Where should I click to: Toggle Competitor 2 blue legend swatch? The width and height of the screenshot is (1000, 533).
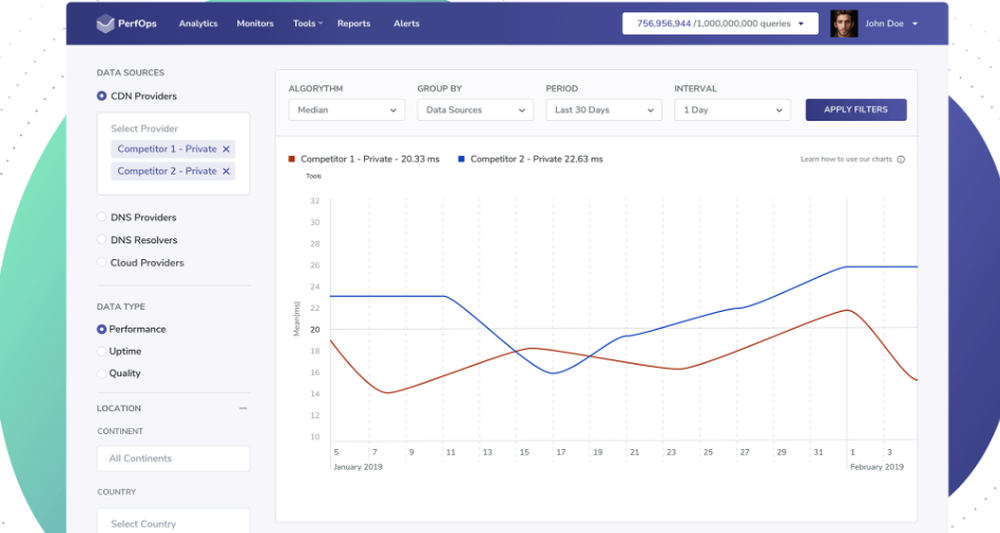tap(461, 159)
